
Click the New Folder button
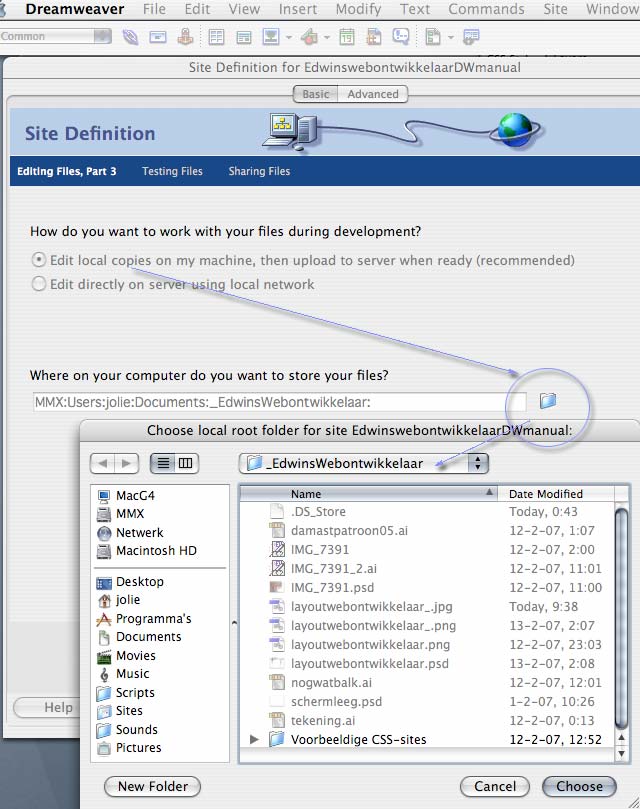tap(152, 786)
